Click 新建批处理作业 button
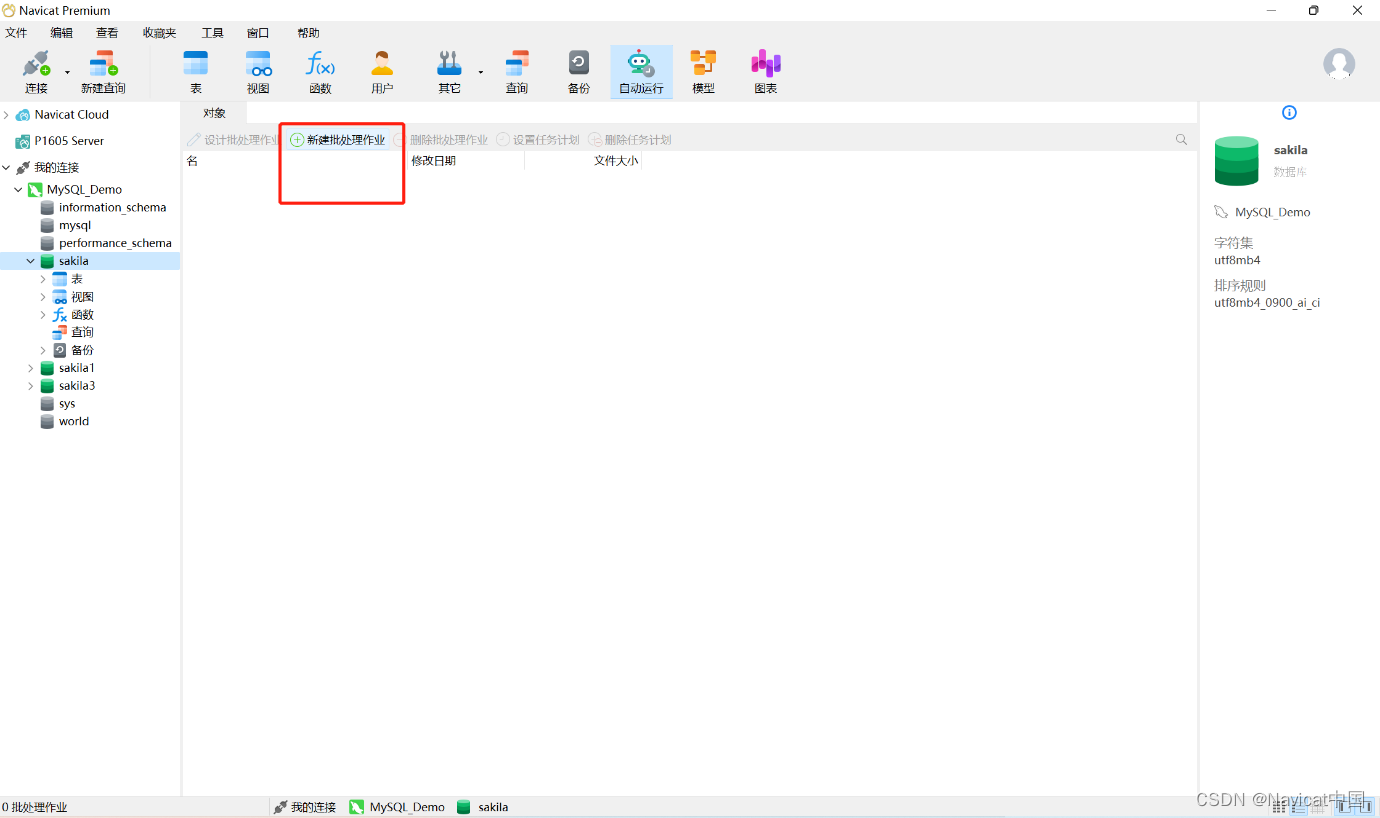 [338, 140]
